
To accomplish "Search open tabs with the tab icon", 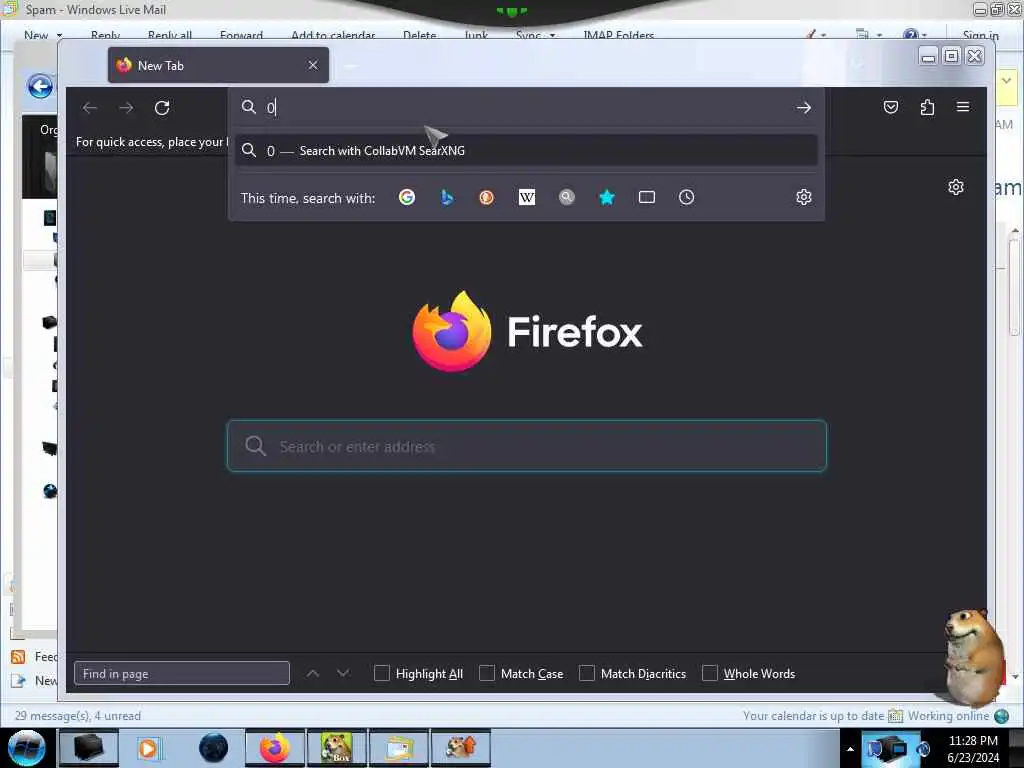I will (647, 197).
